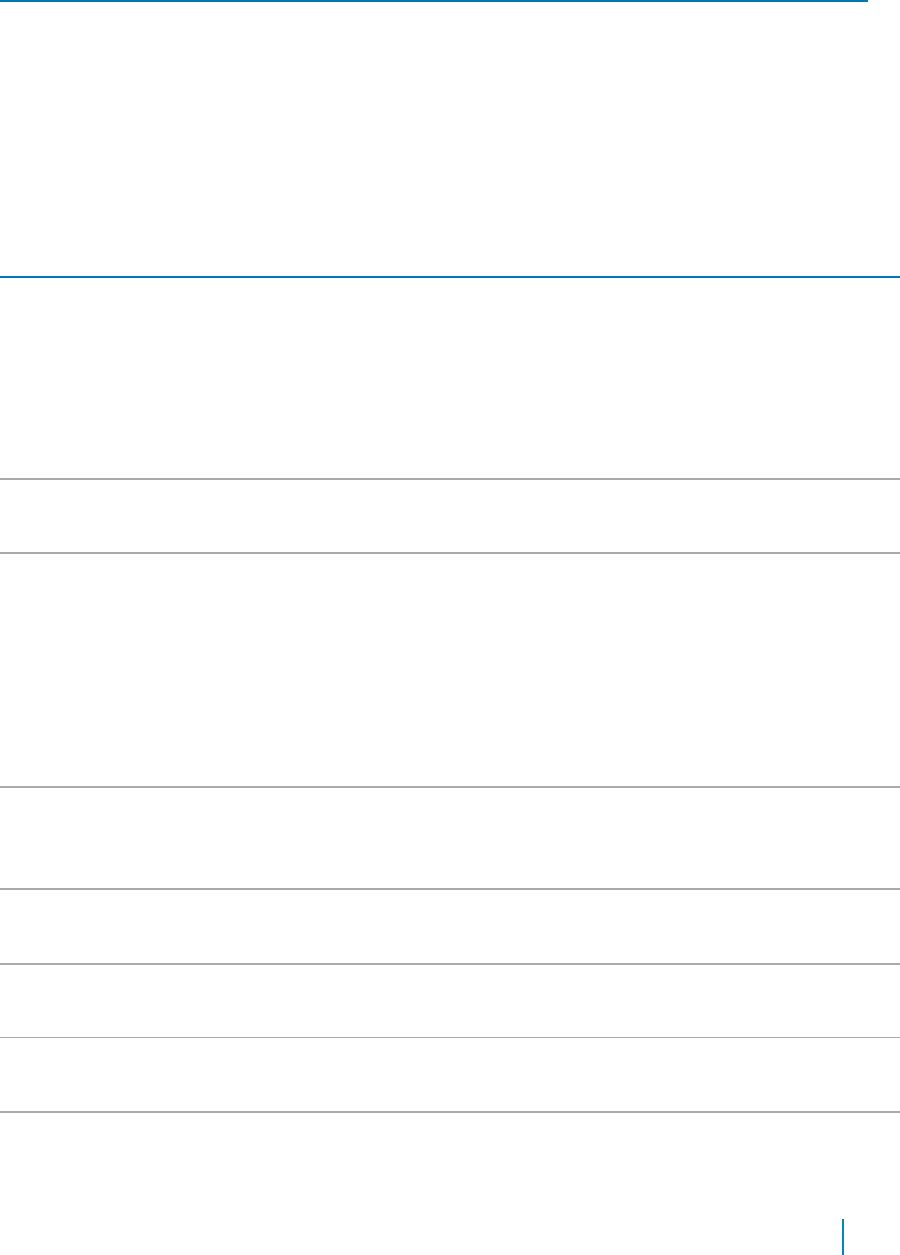Click the sixth gray horizontal separator line
The image size is (900, 1255).
click(450, 1037)
